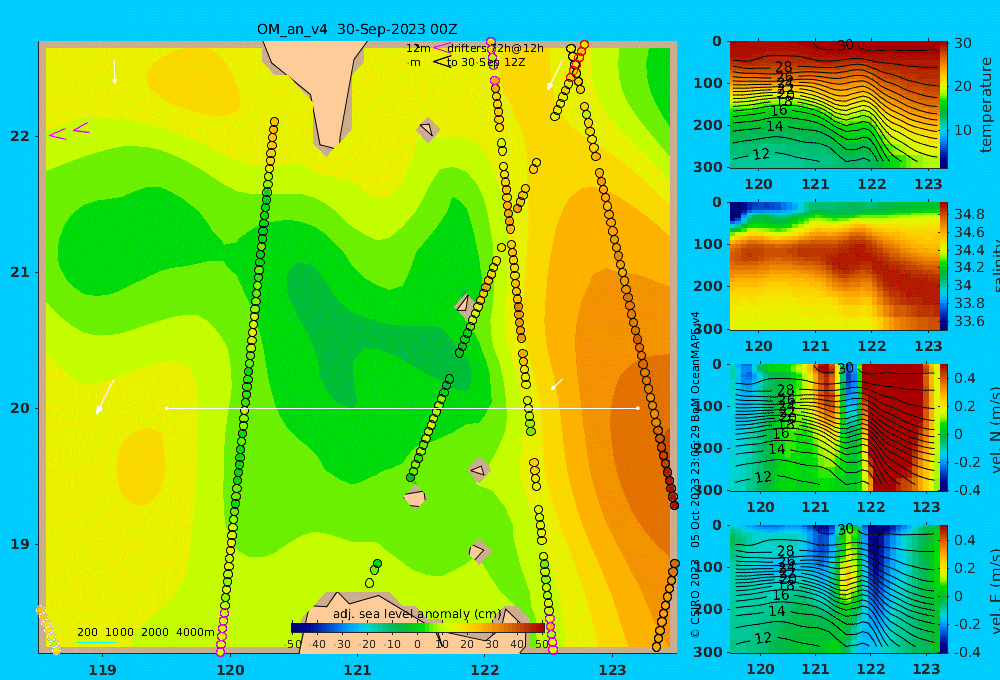
Task: Click the "0" tick on sea level color bar
Action: pyautogui.click(x=417, y=644)
